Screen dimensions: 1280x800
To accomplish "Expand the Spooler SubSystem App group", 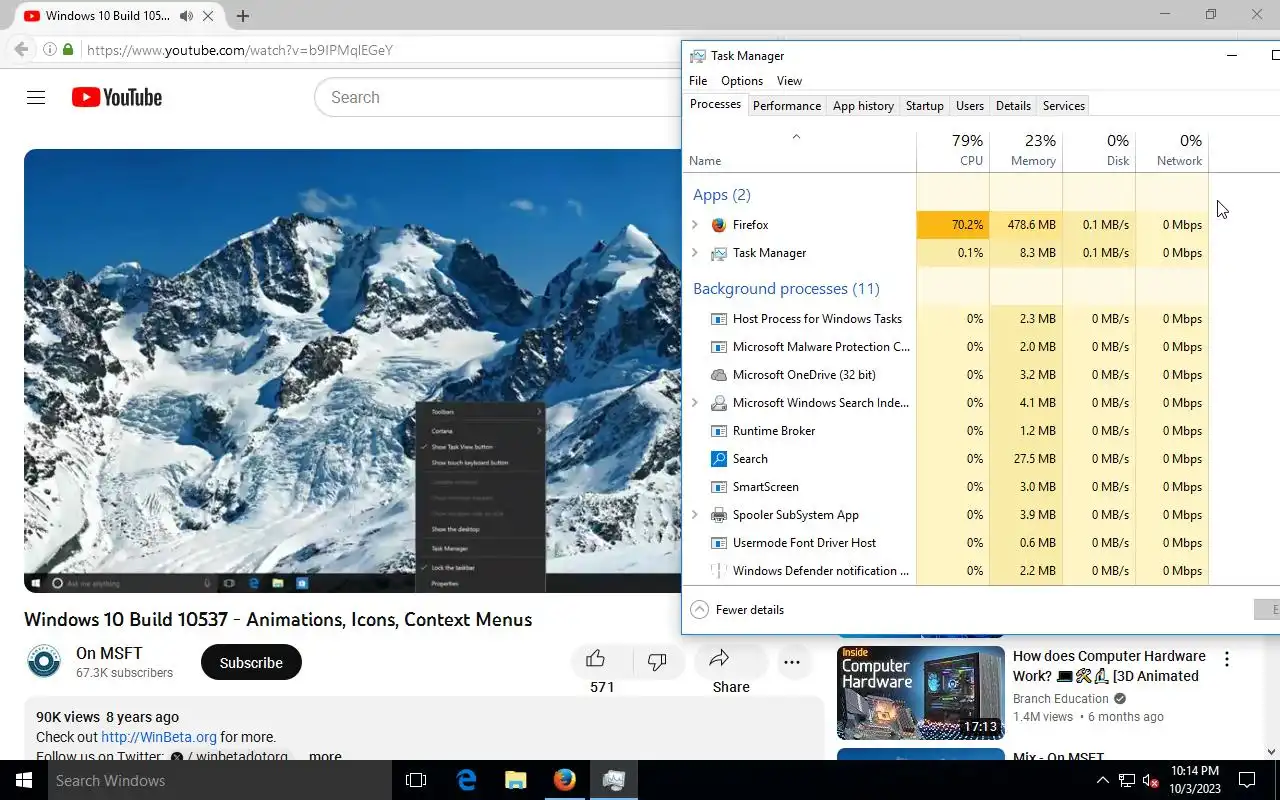I will (x=695, y=515).
